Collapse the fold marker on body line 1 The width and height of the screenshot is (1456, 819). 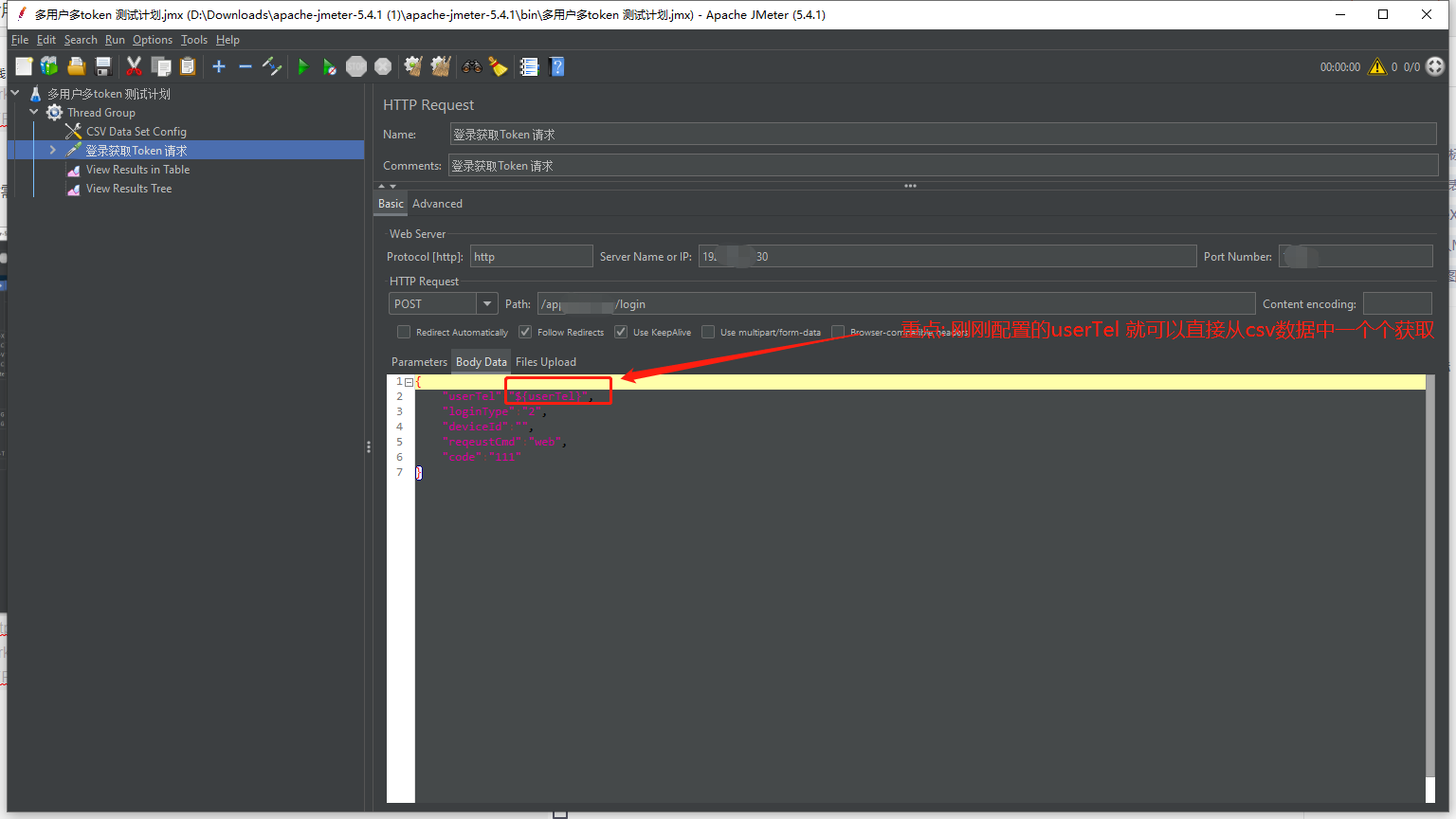(x=409, y=382)
